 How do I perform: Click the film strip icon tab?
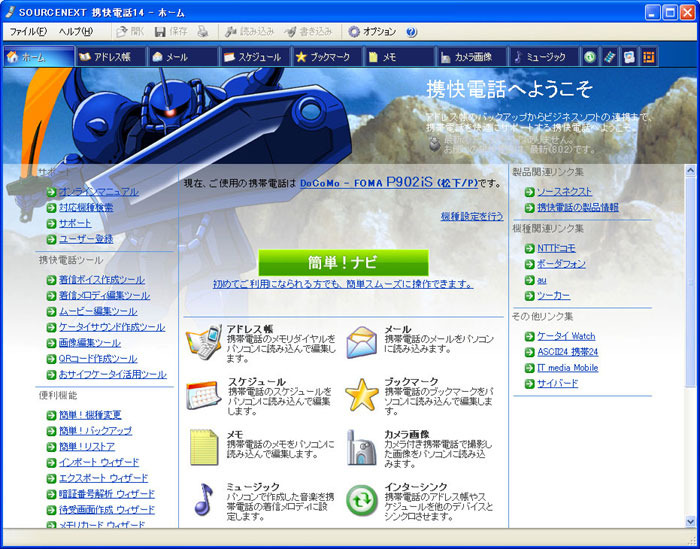(609, 57)
